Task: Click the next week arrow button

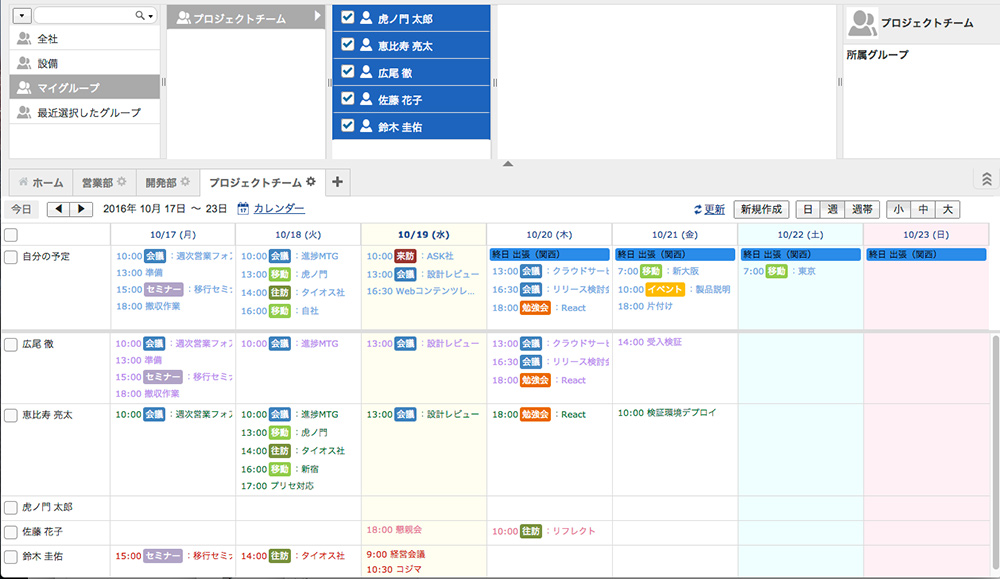Action: coord(81,209)
